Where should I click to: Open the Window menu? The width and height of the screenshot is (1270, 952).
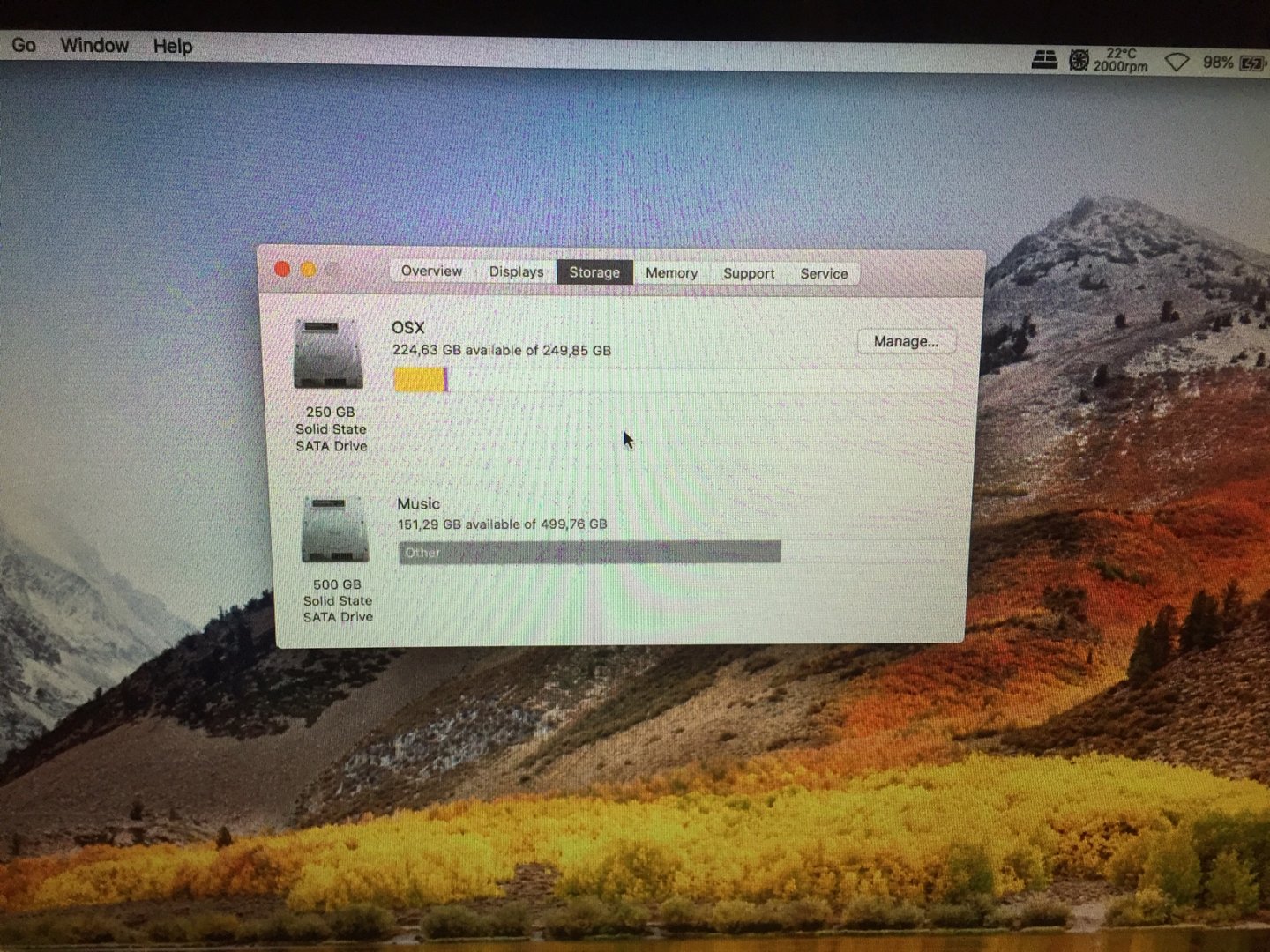[x=94, y=46]
